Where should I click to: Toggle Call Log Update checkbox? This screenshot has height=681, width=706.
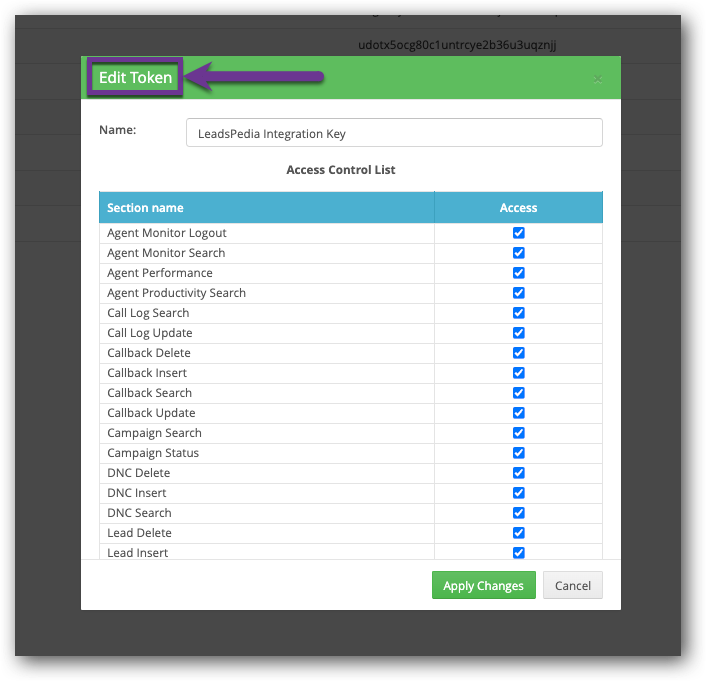pyautogui.click(x=518, y=333)
